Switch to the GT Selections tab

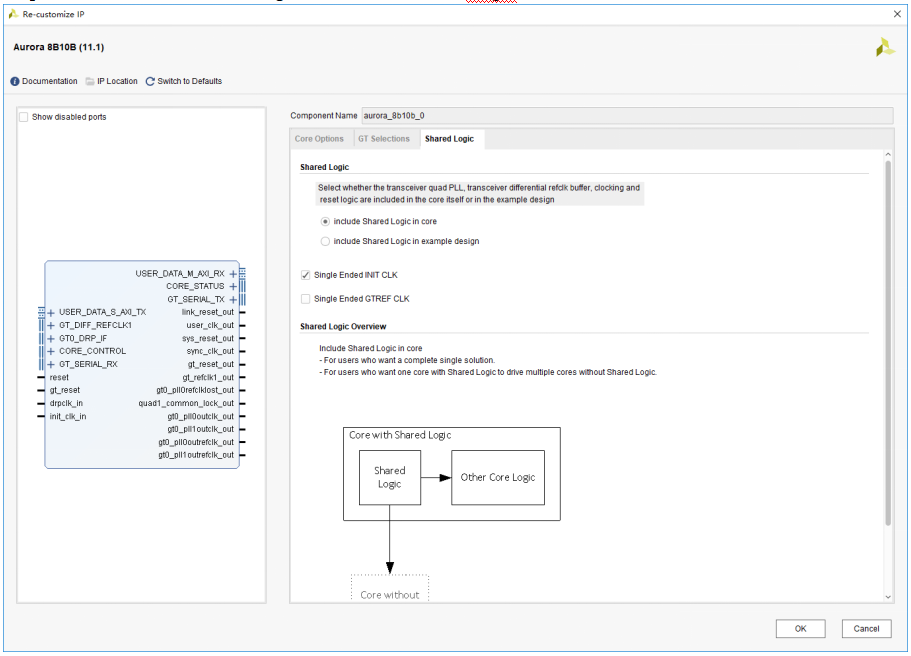(x=383, y=139)
